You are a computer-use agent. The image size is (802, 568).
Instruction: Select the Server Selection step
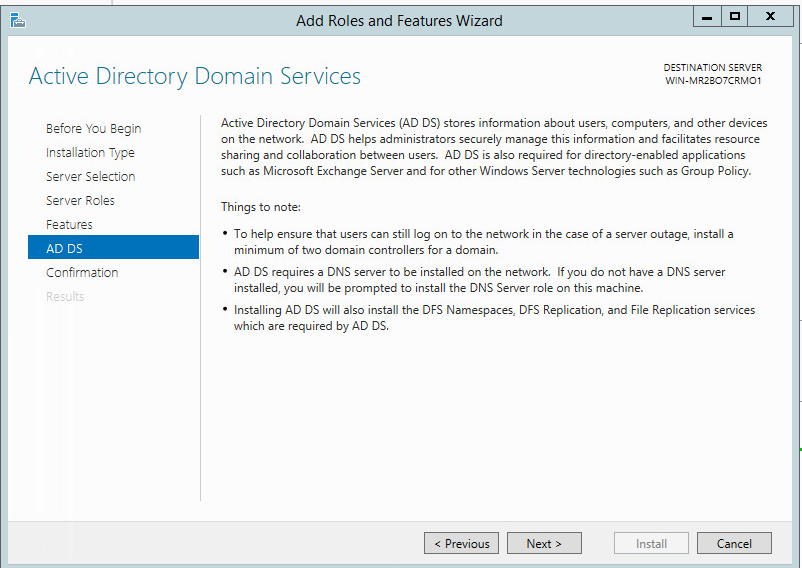point(90,176)
